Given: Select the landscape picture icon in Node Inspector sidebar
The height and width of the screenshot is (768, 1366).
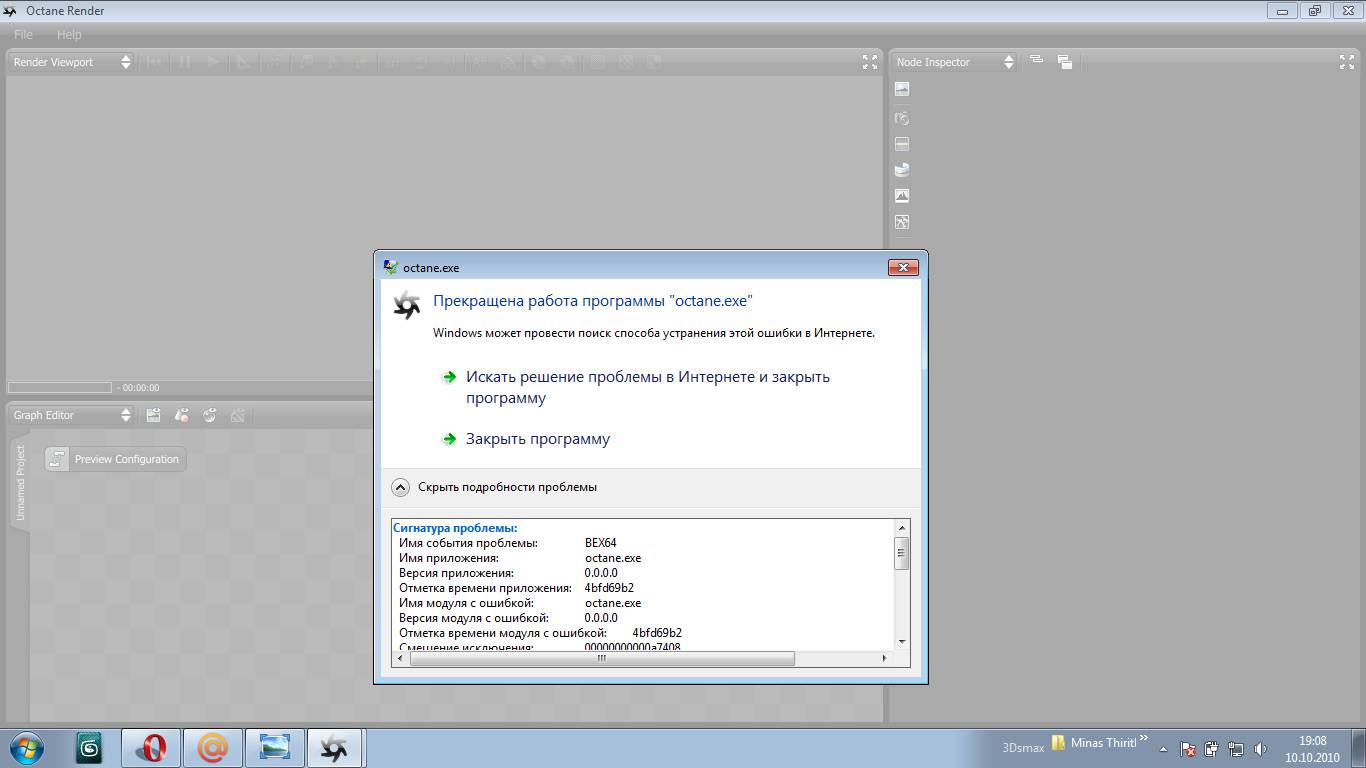Looking at the screenshot, I should pyautogui.click(x=902, y=89).
